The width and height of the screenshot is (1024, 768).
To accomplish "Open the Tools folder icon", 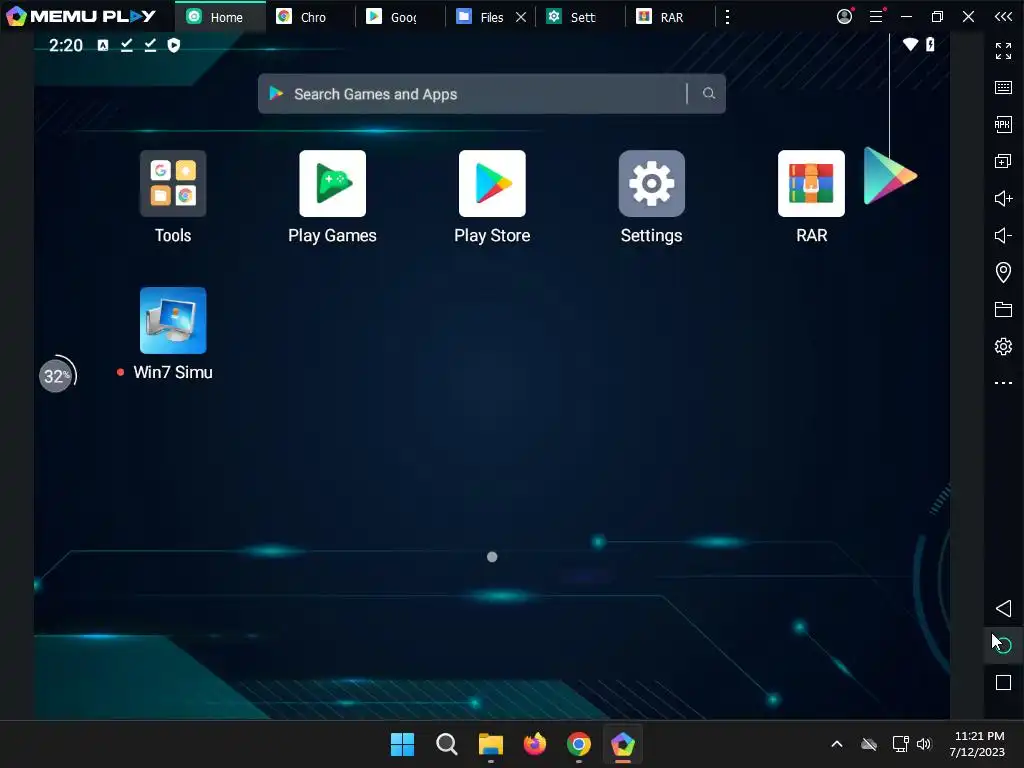I will click(172, 184).
